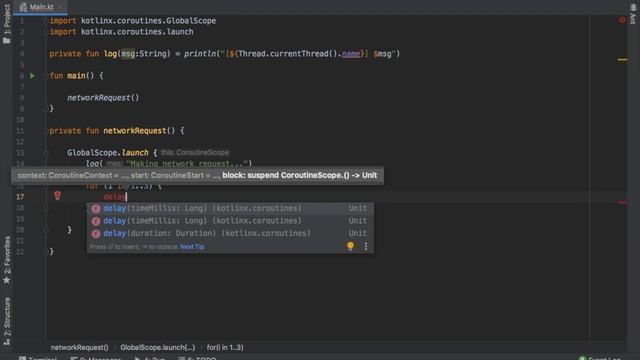
Task: Open the Project tool window
Action: pos(7,24)
